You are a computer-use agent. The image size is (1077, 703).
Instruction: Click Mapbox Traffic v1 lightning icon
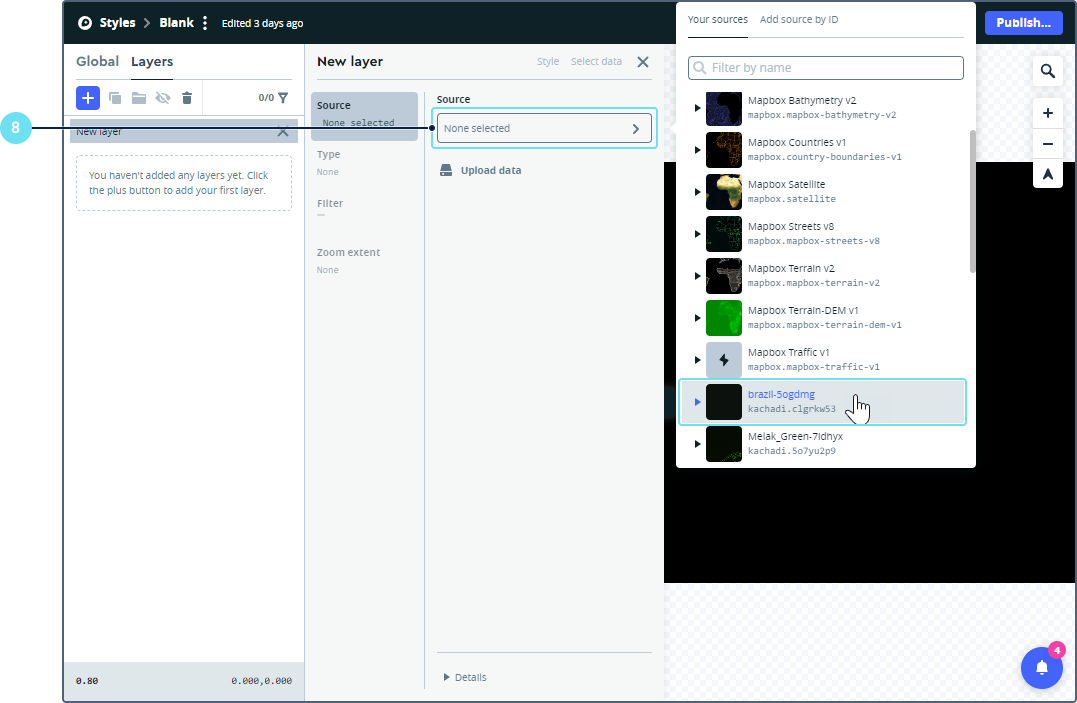click(724, 359)
